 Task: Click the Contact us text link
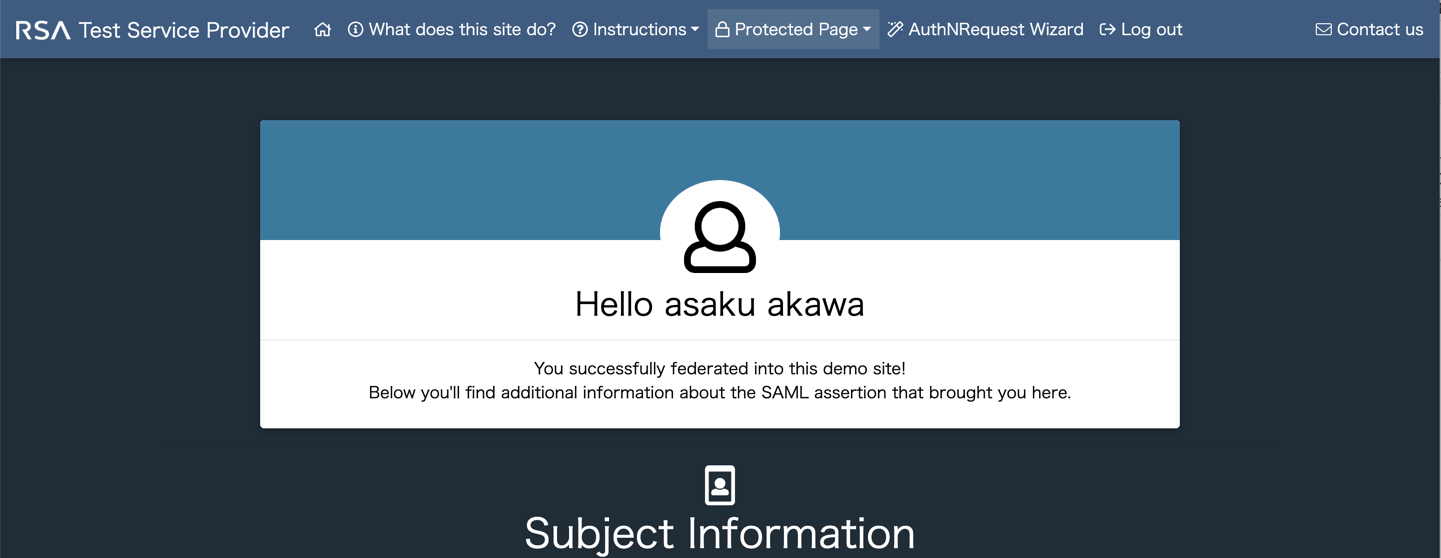1379,30
